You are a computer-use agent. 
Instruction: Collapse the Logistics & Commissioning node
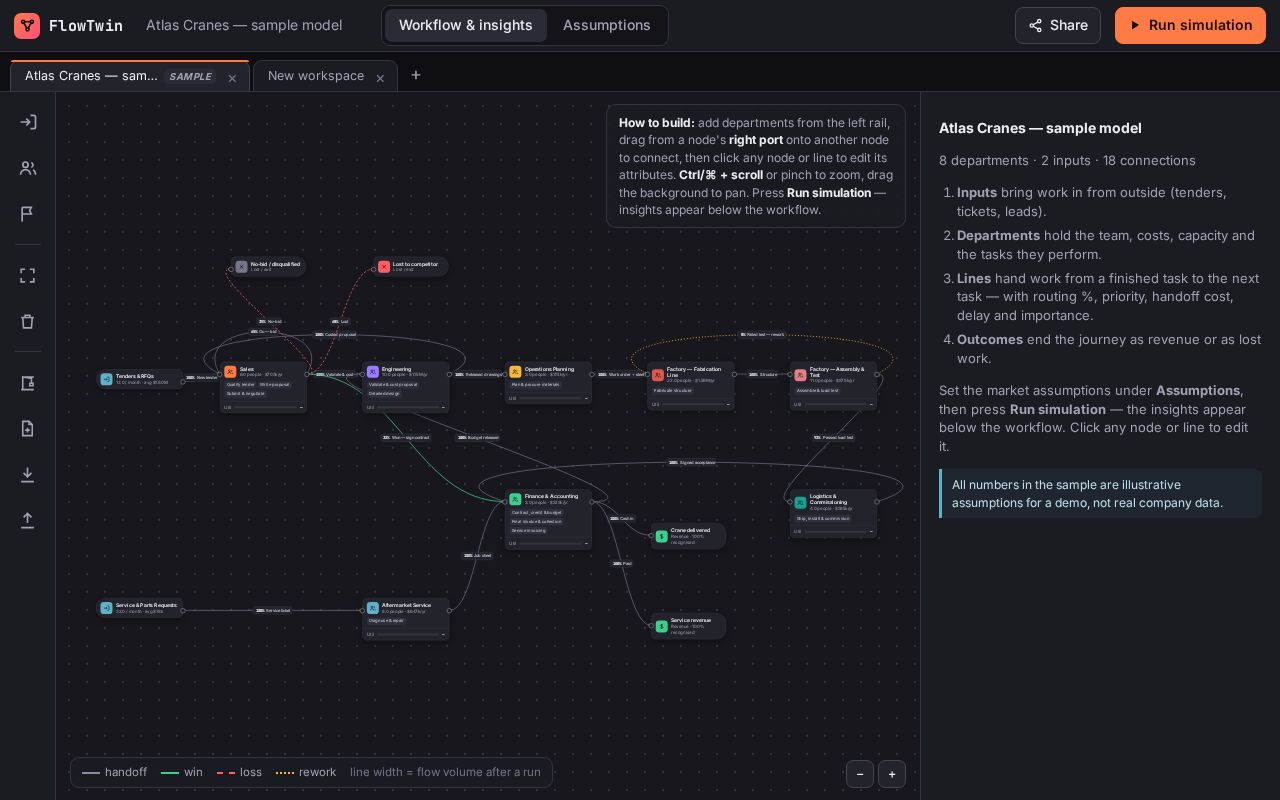tap(872, 531)
